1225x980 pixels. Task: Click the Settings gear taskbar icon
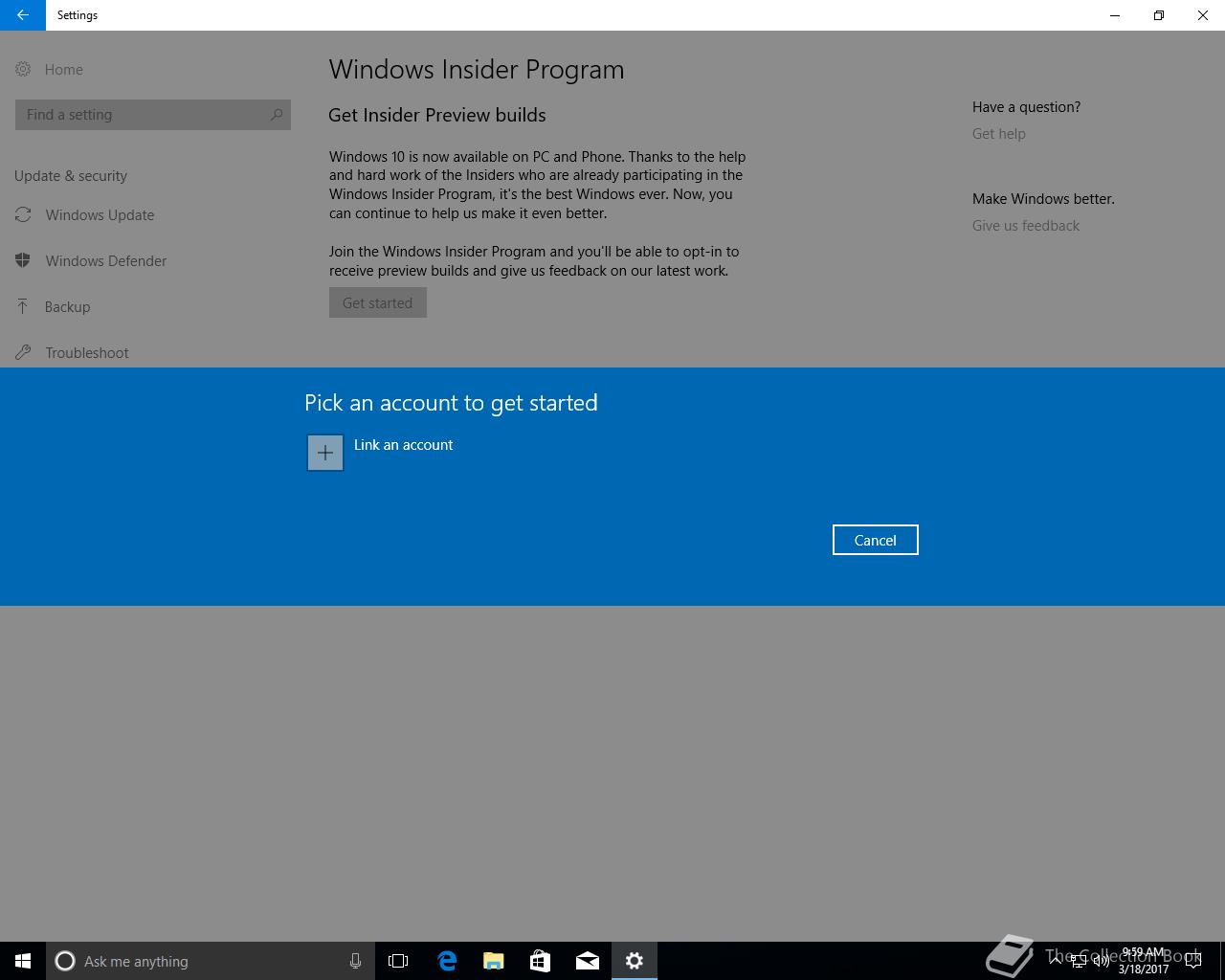[x=635, y=961]
